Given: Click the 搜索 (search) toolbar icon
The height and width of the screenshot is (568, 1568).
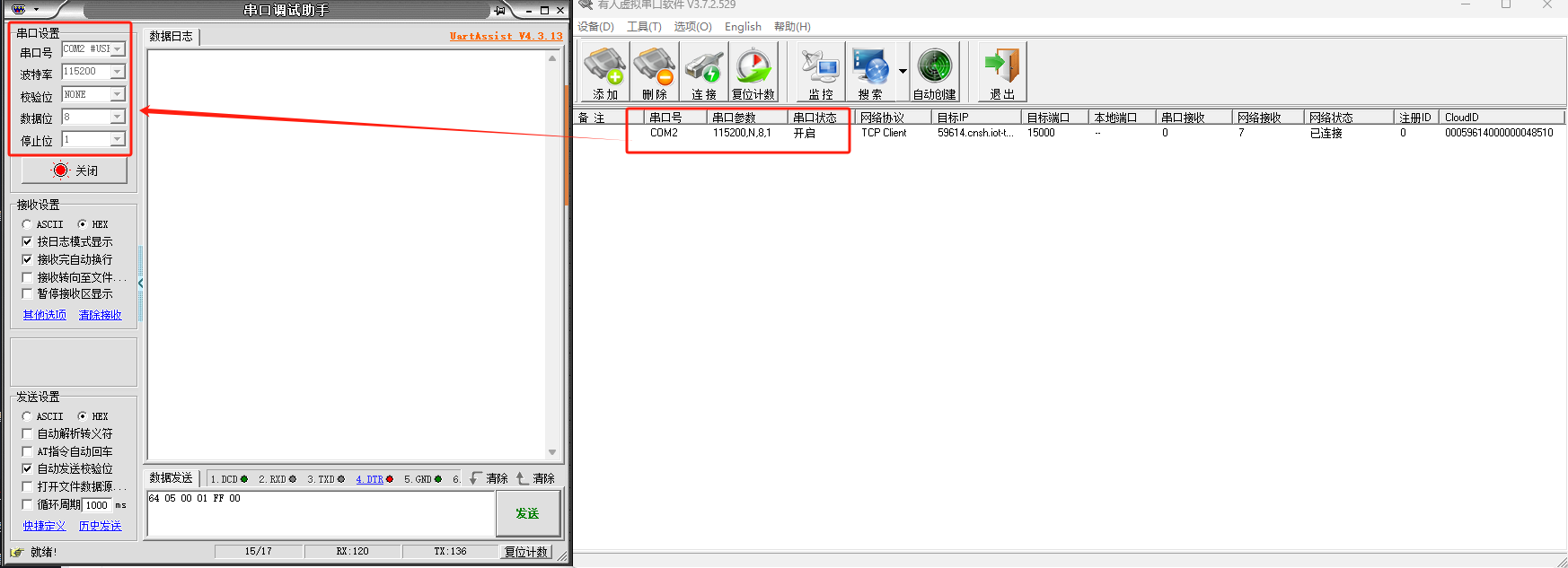Looking at the screenshot, I should point(869,72).
